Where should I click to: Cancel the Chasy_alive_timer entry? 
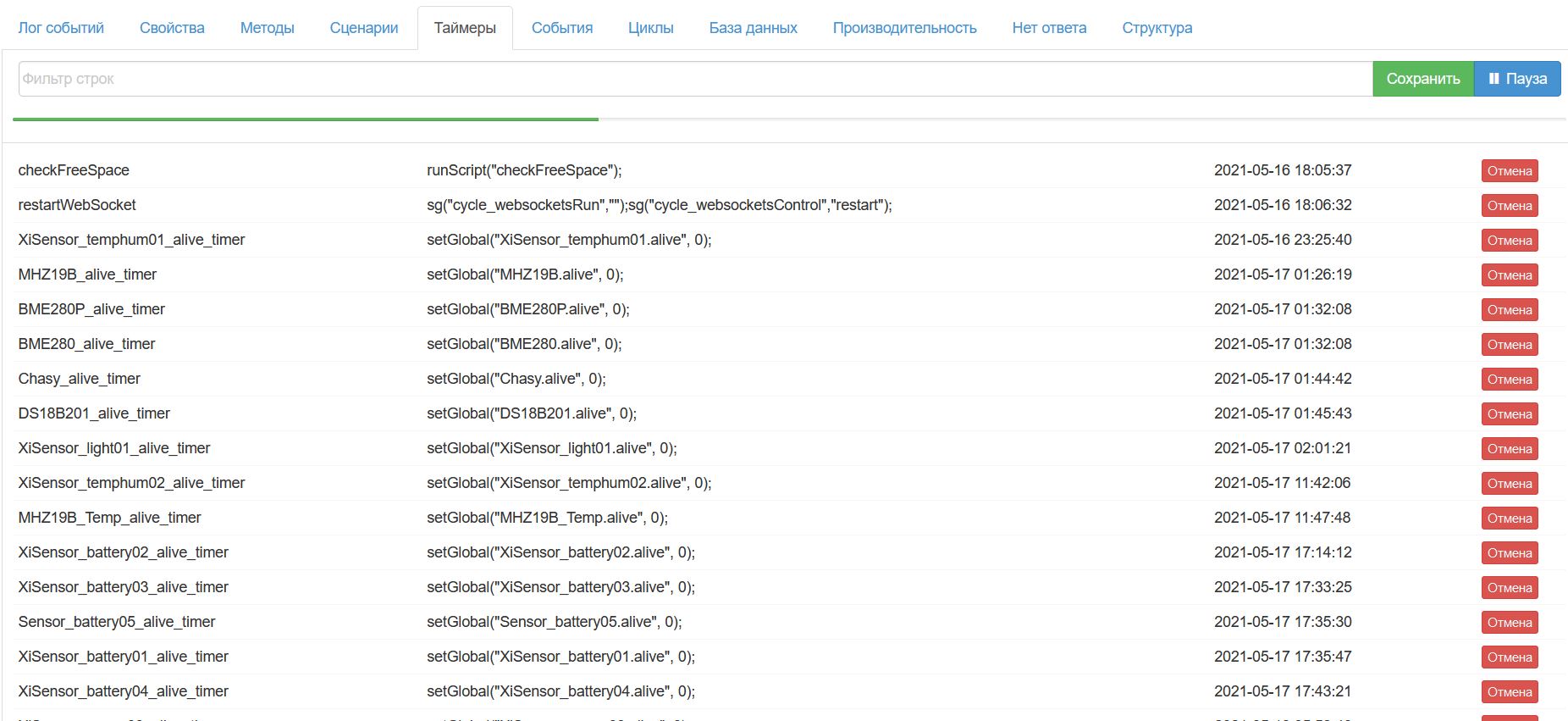[1509, 380]
